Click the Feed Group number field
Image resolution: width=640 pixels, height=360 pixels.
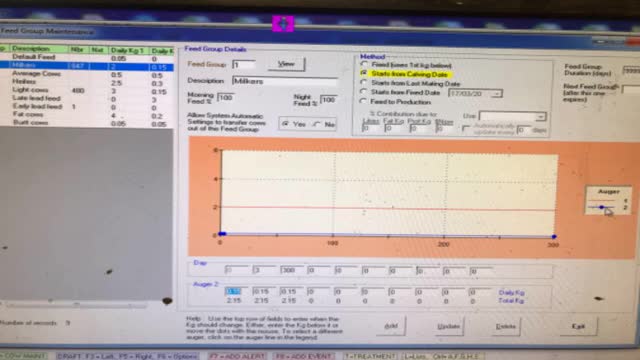click(244, 64)
